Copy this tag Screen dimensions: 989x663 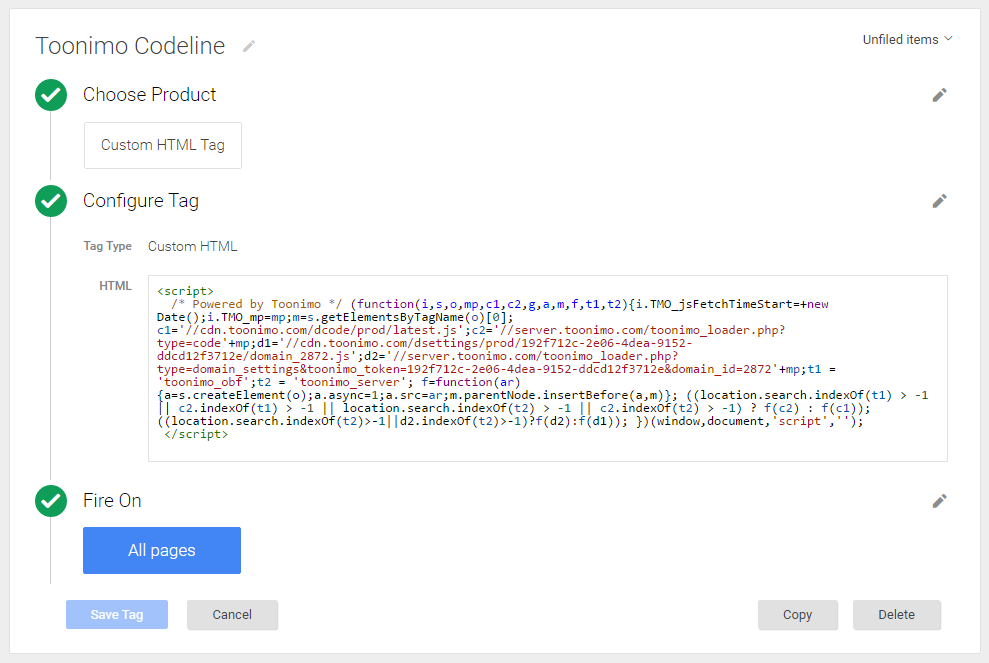[798, 614]
